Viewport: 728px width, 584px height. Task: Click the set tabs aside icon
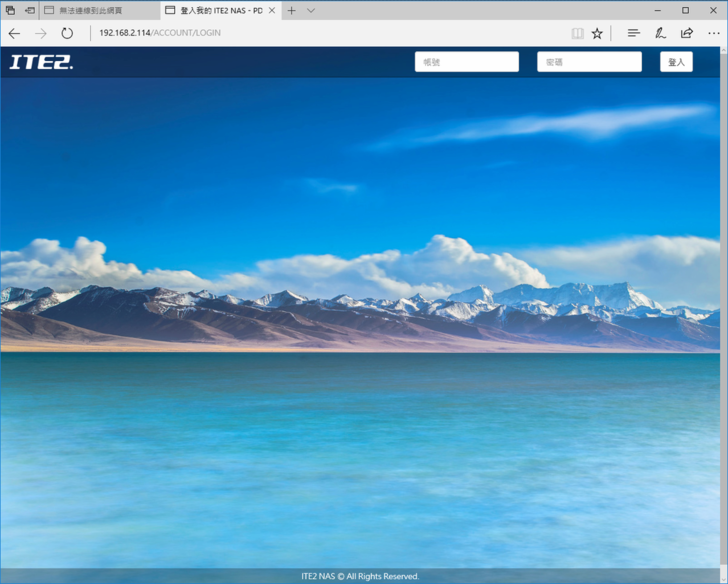pos(30,10)
